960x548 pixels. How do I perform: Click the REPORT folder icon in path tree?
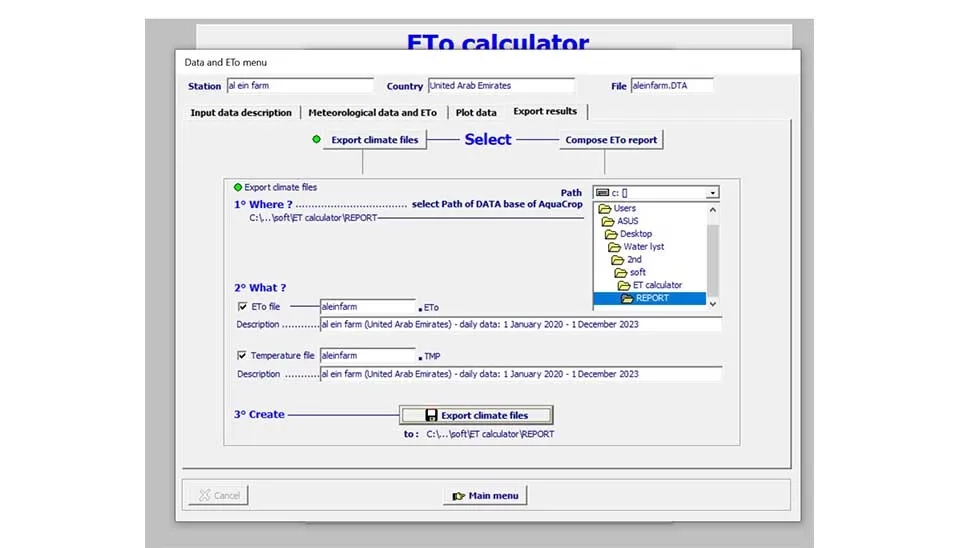(x=627, y=298)
